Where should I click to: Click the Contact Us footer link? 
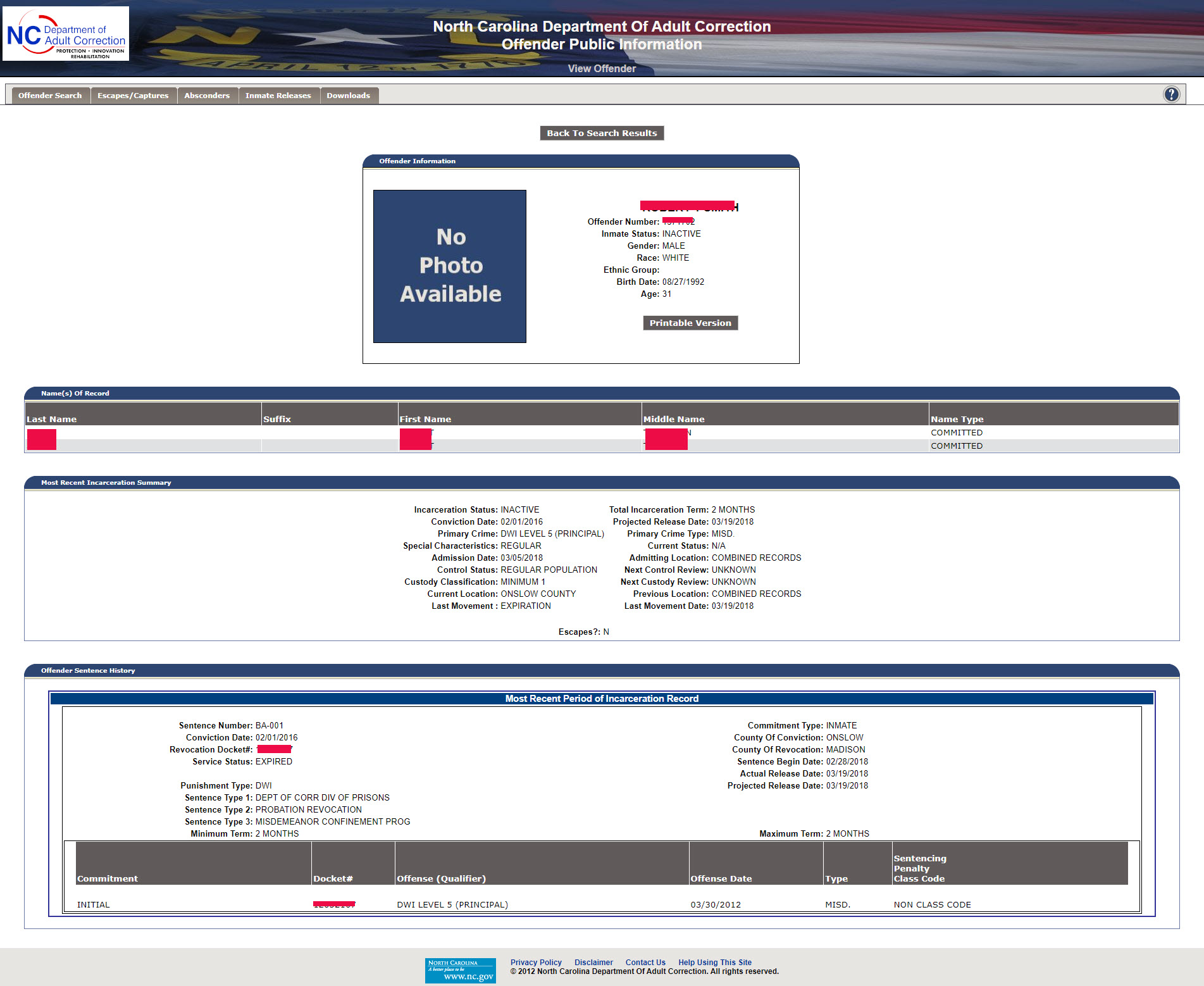(645, 962)
